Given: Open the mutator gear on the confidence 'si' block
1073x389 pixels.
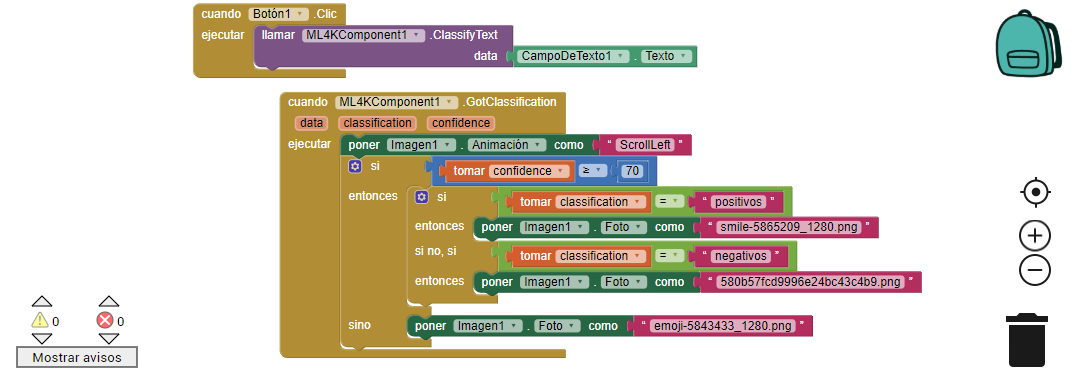Looking at the screenshot, I should pos(354,166).
